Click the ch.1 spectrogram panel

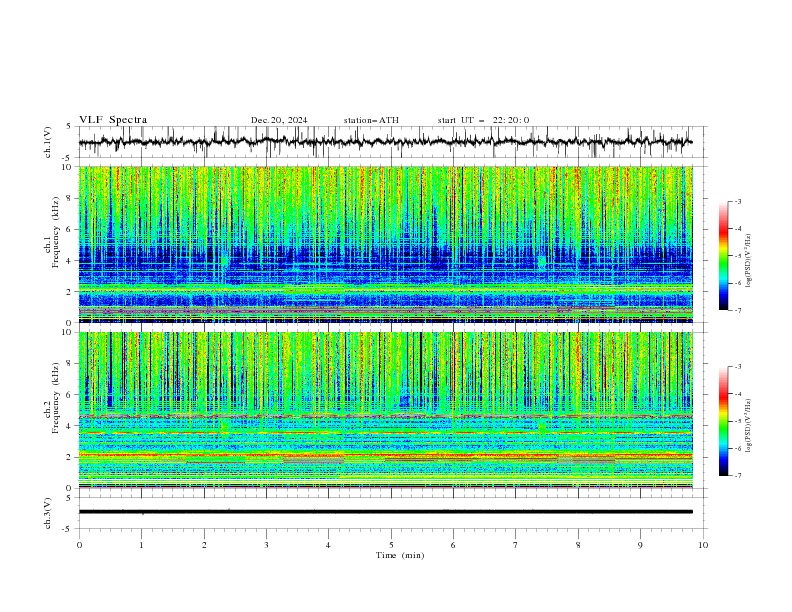[385, 244]
